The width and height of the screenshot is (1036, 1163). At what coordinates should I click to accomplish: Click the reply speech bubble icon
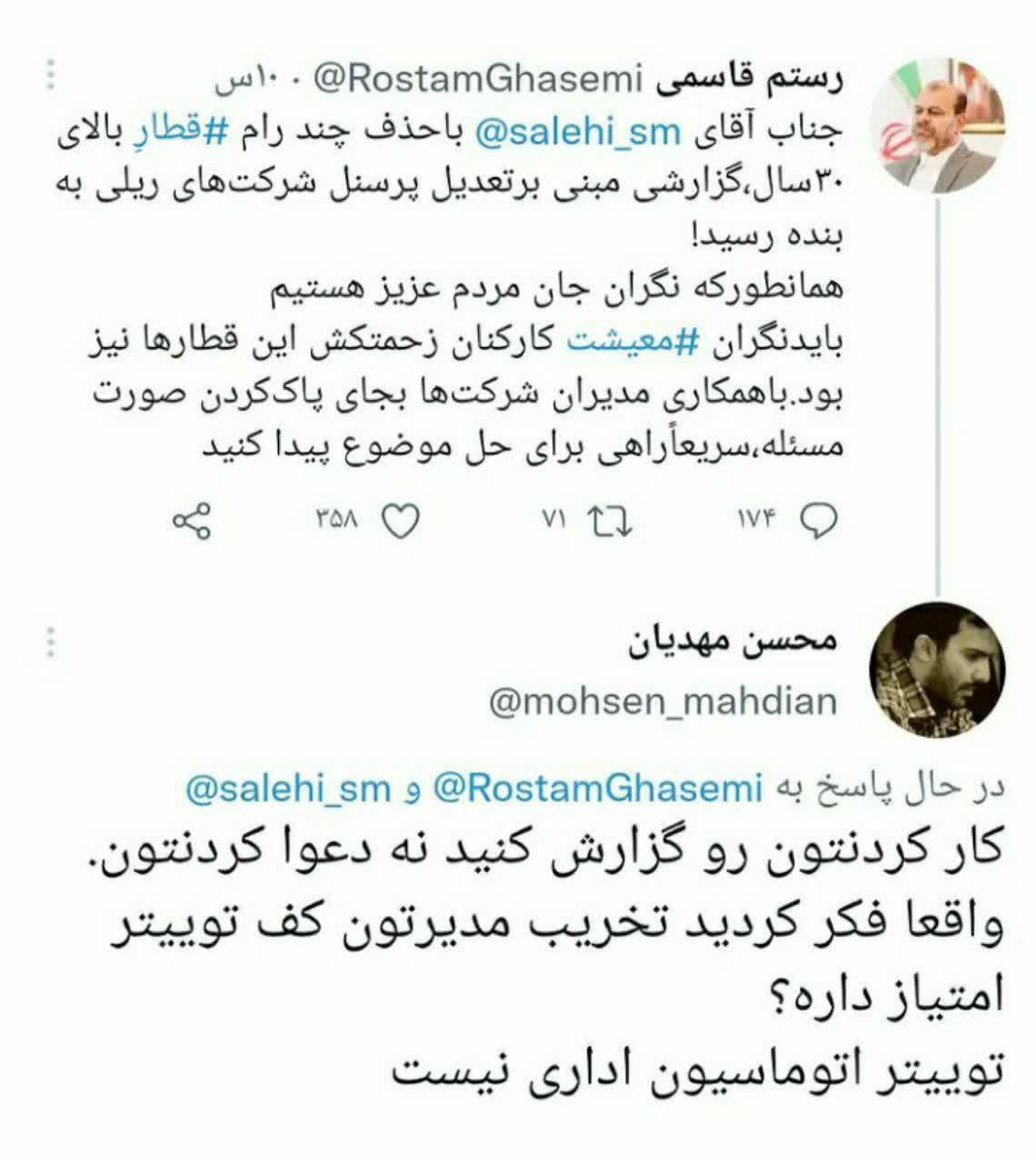click(x=818, y=522)
